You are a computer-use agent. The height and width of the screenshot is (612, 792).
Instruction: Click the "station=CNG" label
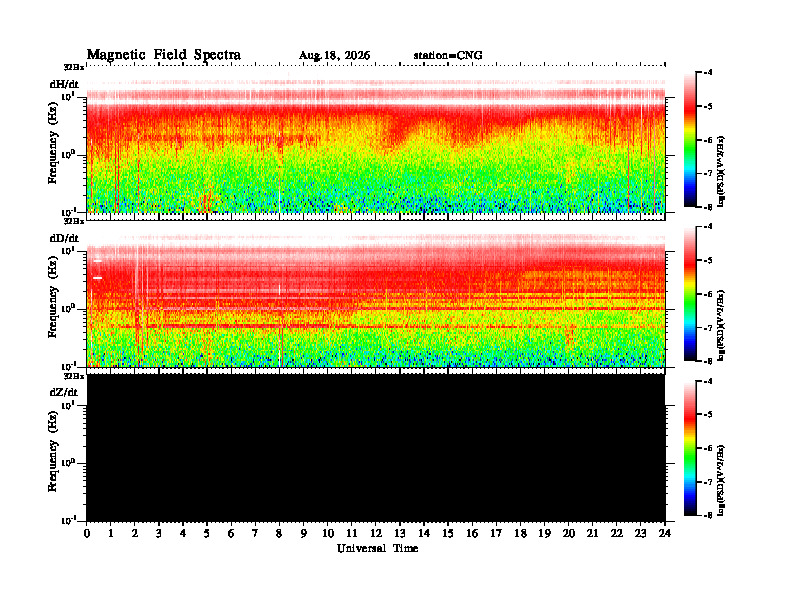(448, 56)
